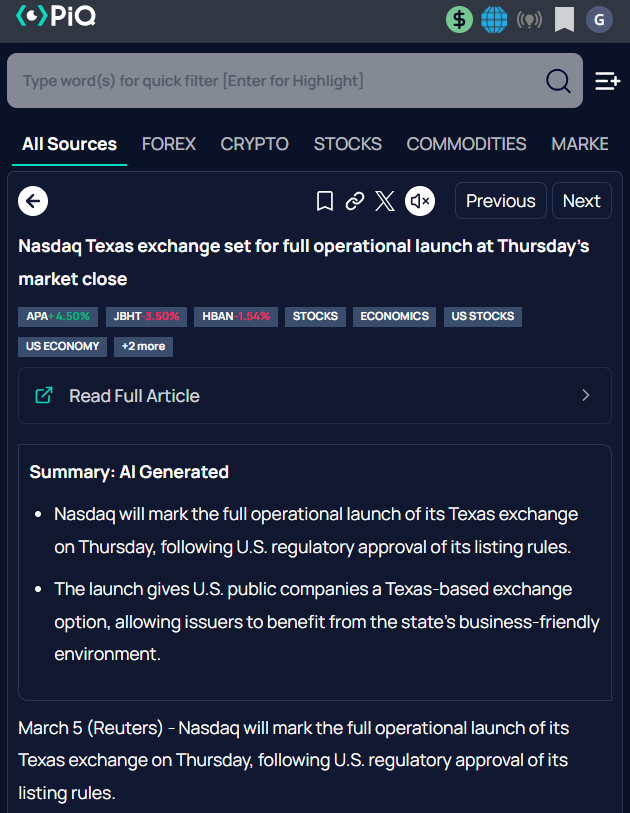Open the blue globe icon
The image size is (630, 813).
tap(494, 20)
